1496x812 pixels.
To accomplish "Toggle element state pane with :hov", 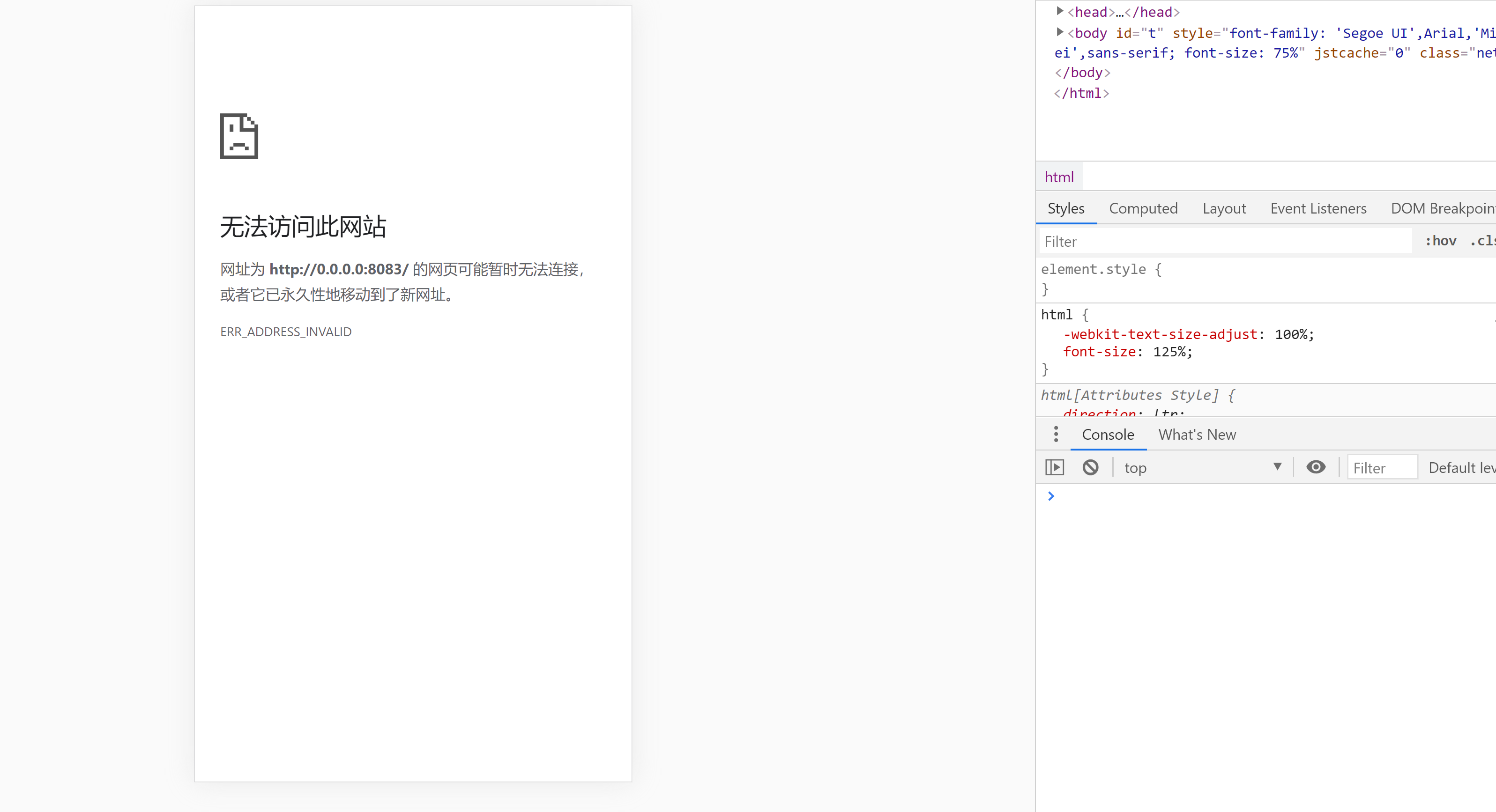I will 1441,240.
